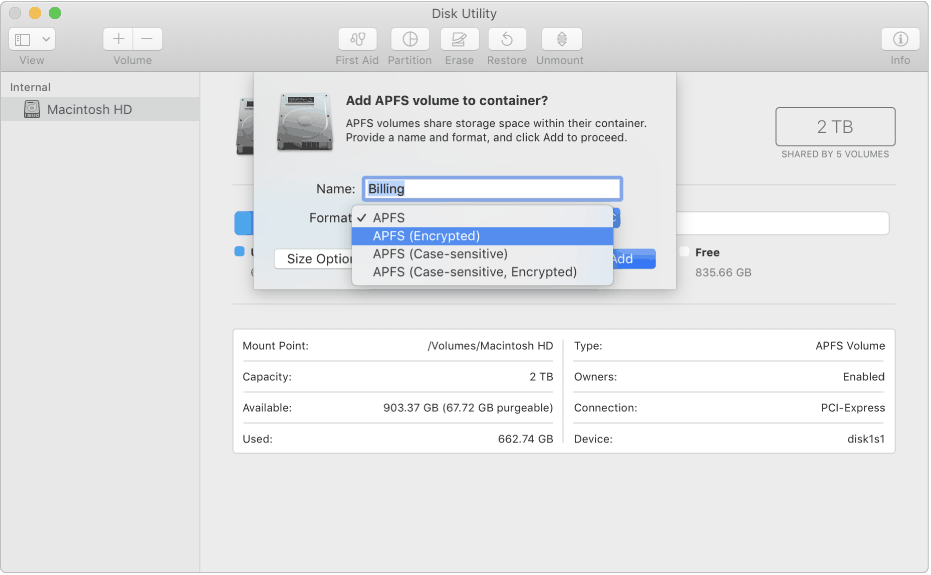The height and width of the screenshot is (575, 931).
Task: Open the View dropdown chevron
Action: [x=46, y=40]
